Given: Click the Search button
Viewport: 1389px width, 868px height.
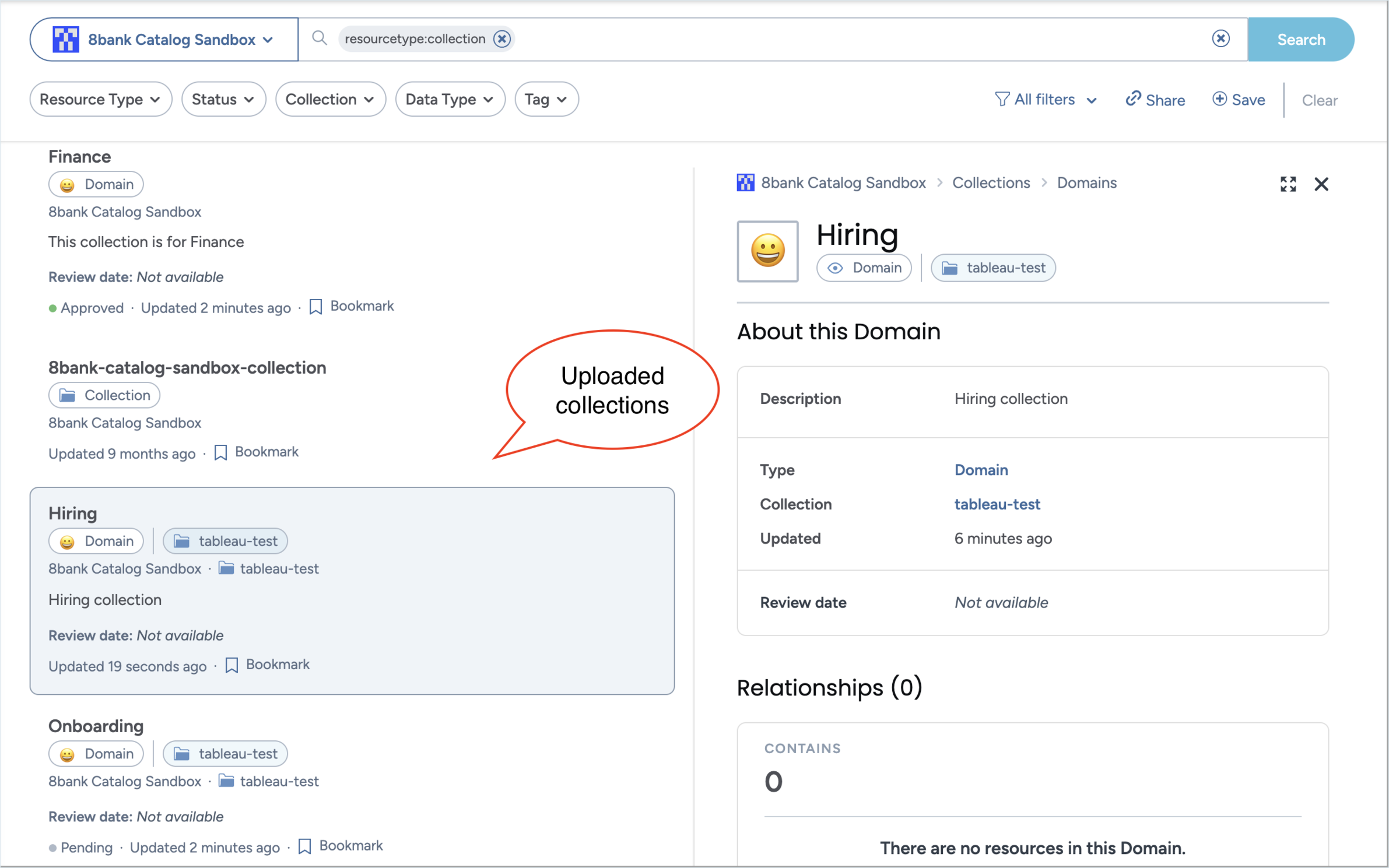Looking at the screenshot, I should [1300, 39].
